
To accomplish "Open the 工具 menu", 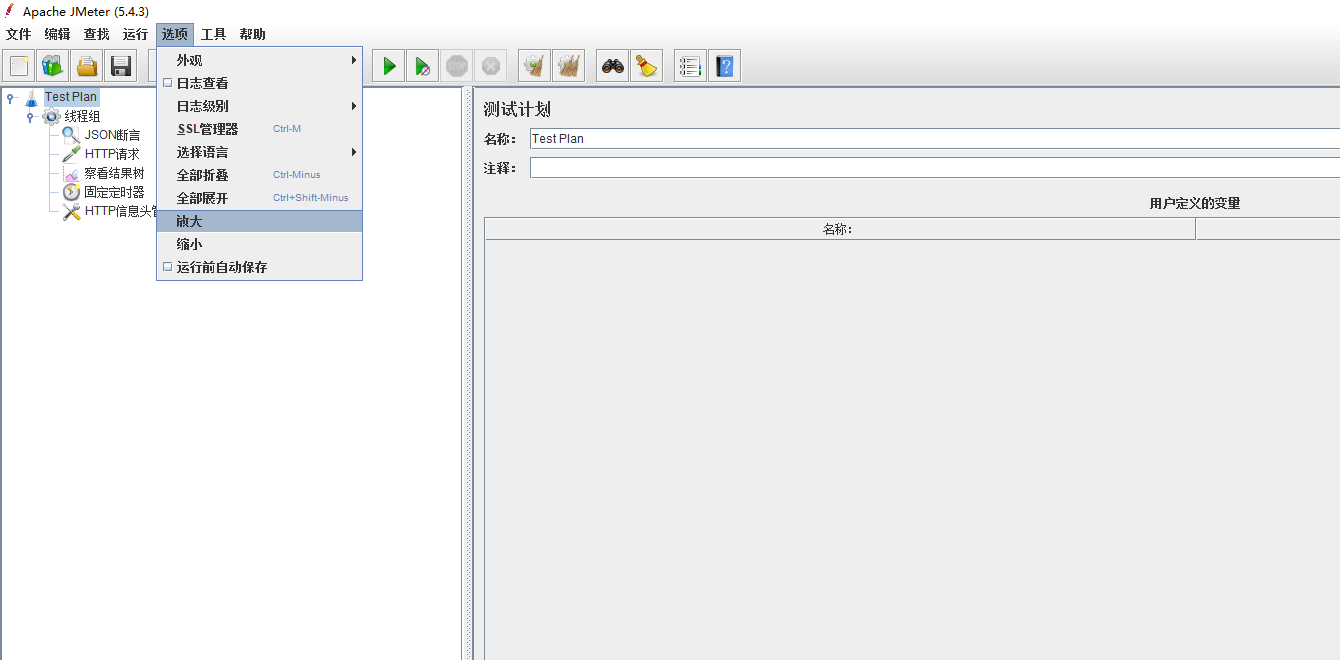I will [214, 34].
